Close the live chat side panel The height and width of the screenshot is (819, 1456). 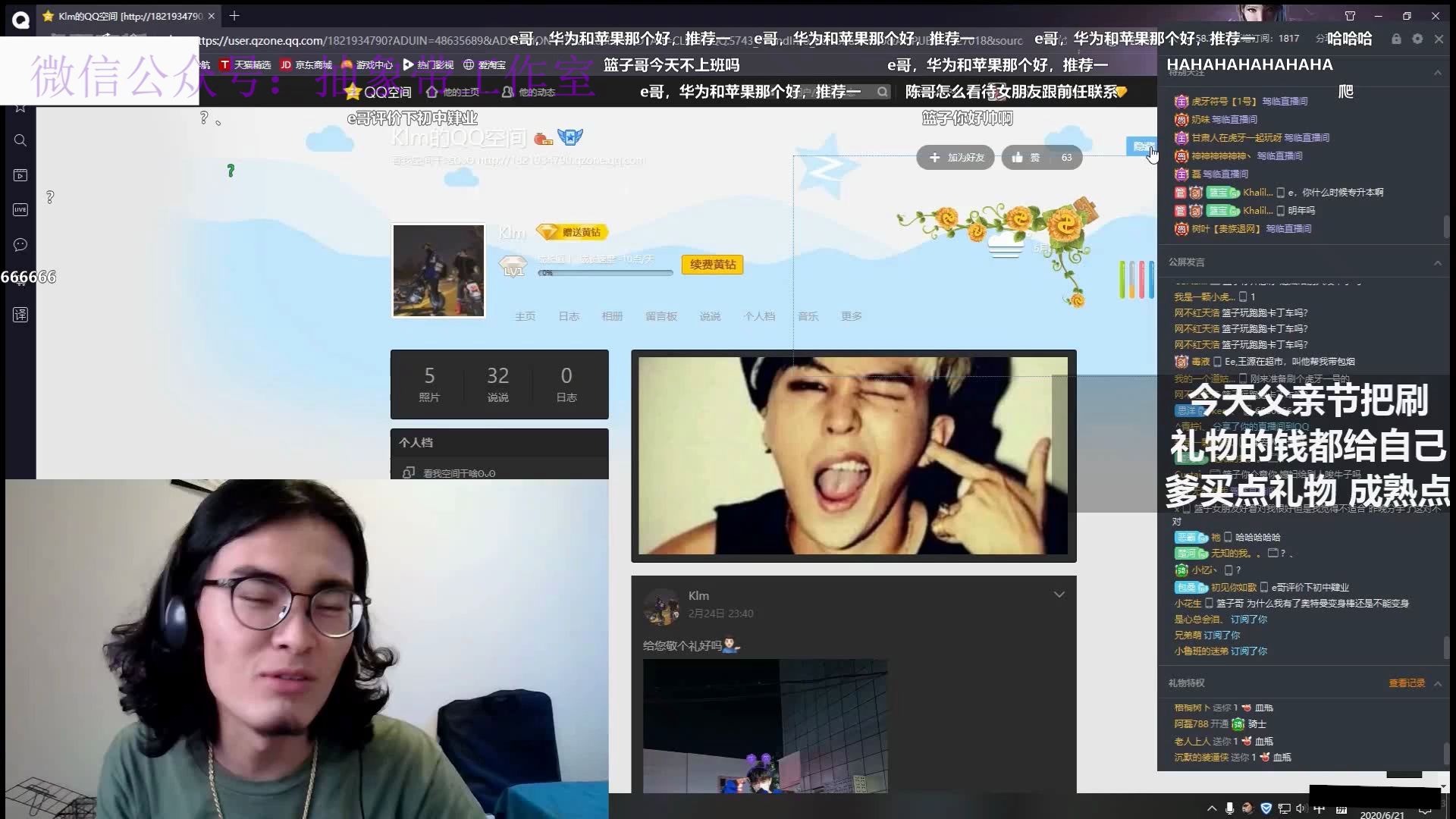1439,39
